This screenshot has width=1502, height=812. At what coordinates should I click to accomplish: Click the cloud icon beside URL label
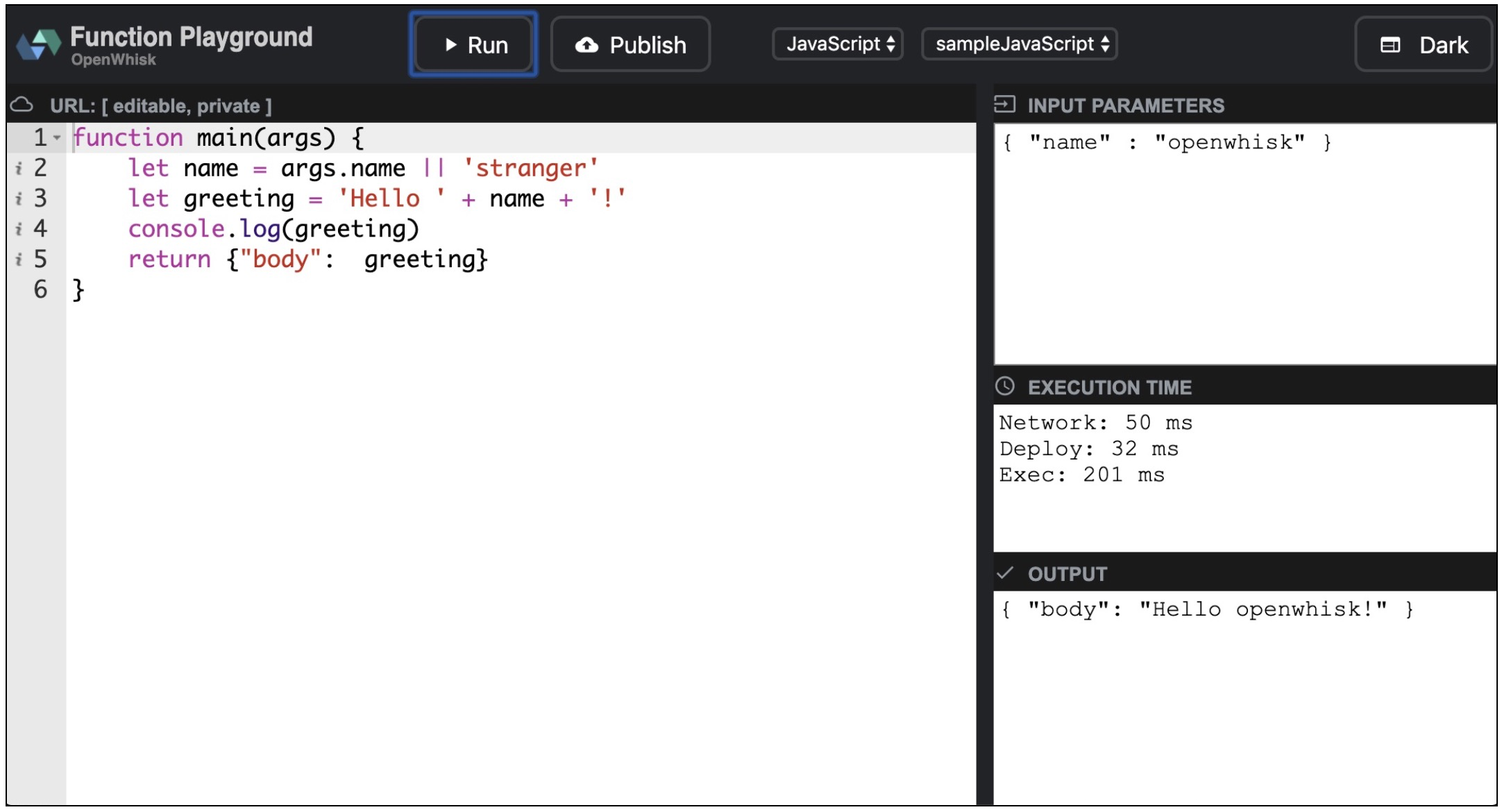pyautogui.click(x=22, y=104)
